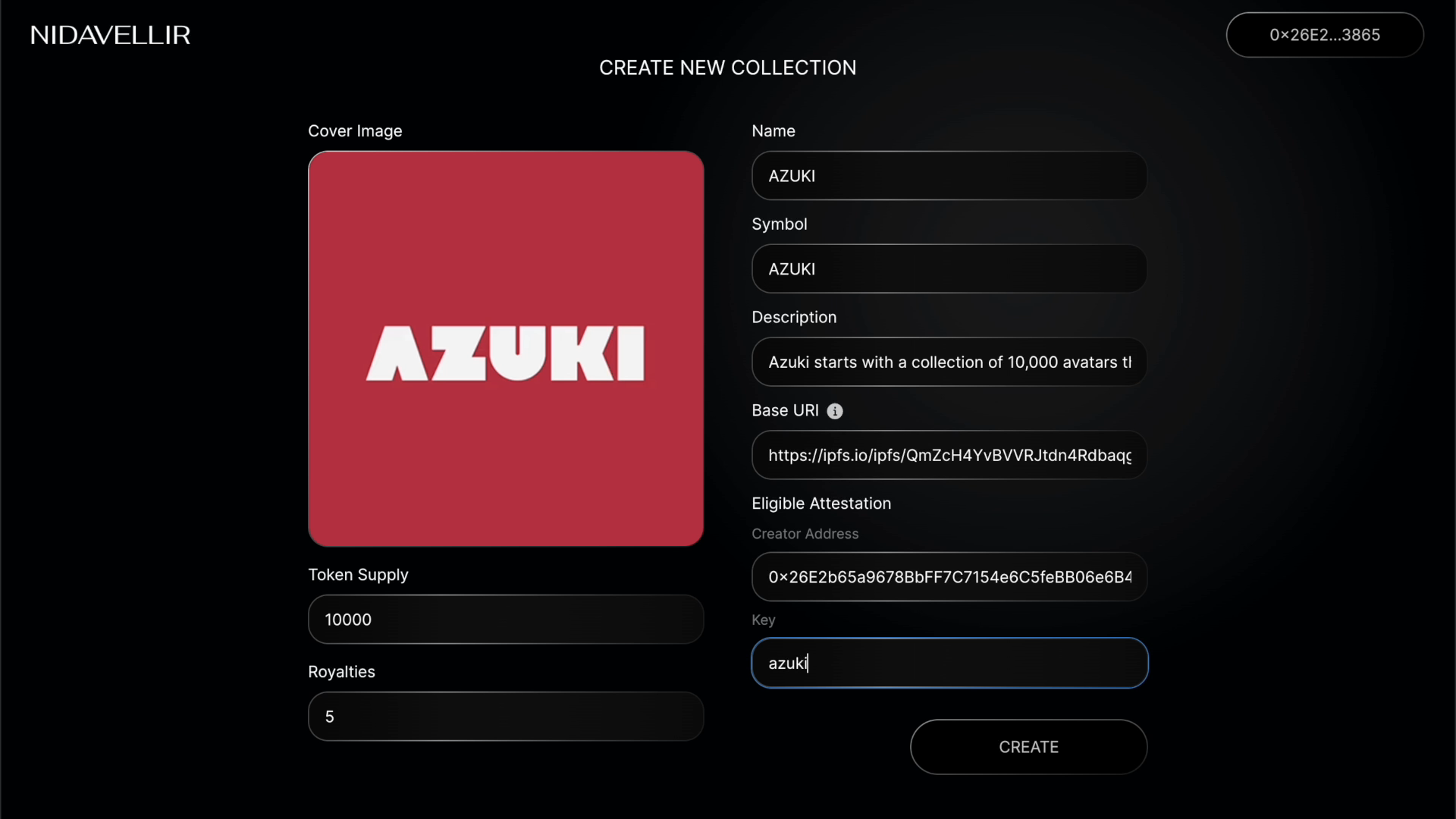Click the Symbol label
This screenshot has height=819, width=1456.
pos(779,224)
